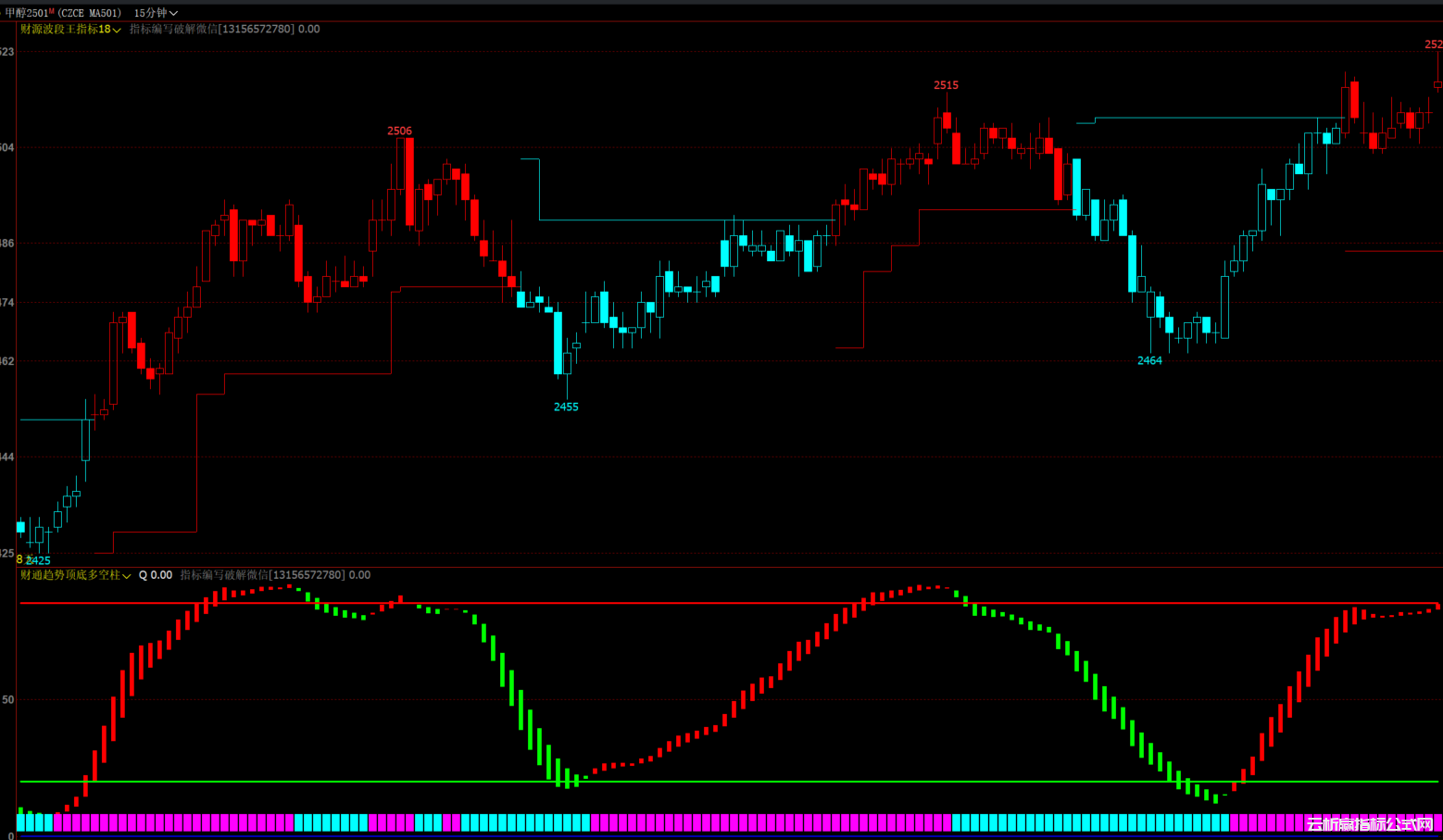Click the 2506 high price label
Viewport: 1443px width, 840px height.
point(399,131)
